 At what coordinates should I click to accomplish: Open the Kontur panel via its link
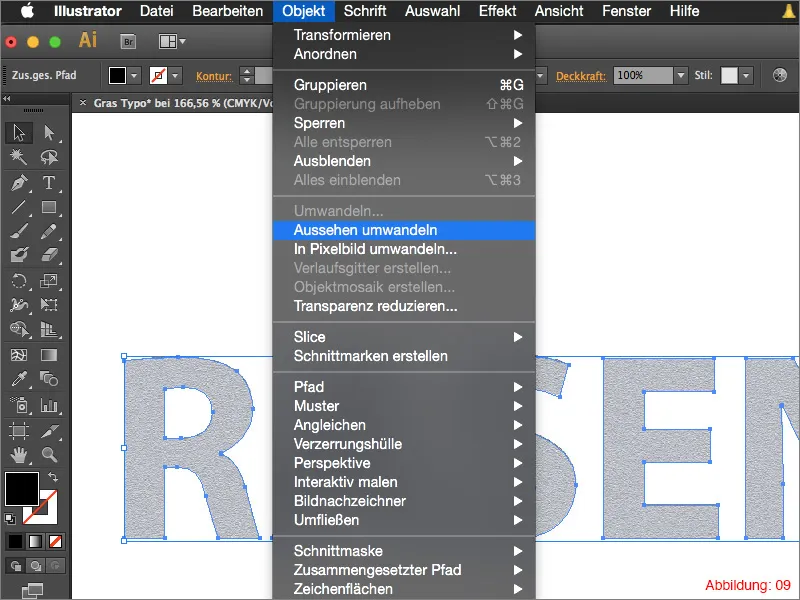click(214, 74)
